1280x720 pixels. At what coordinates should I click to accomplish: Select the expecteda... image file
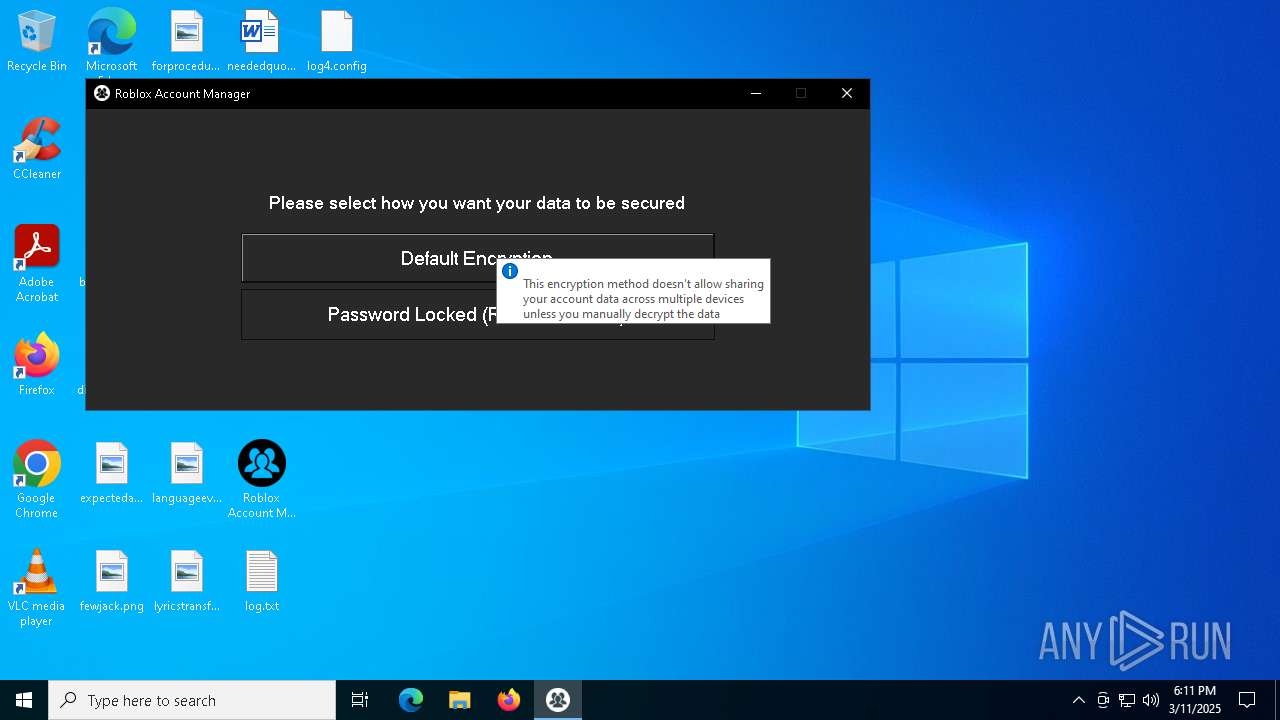pyautogui.click(x=111, y=473)
